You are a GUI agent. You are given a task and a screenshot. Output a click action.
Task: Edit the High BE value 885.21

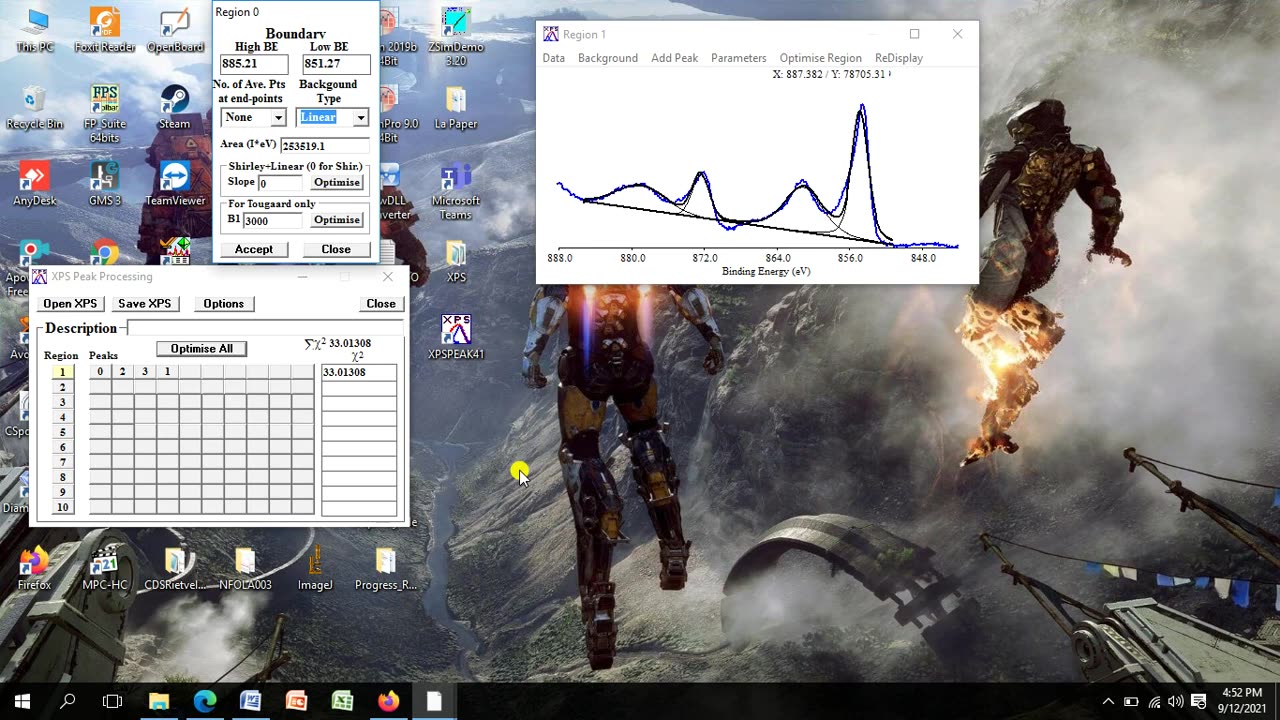(254, 64)
